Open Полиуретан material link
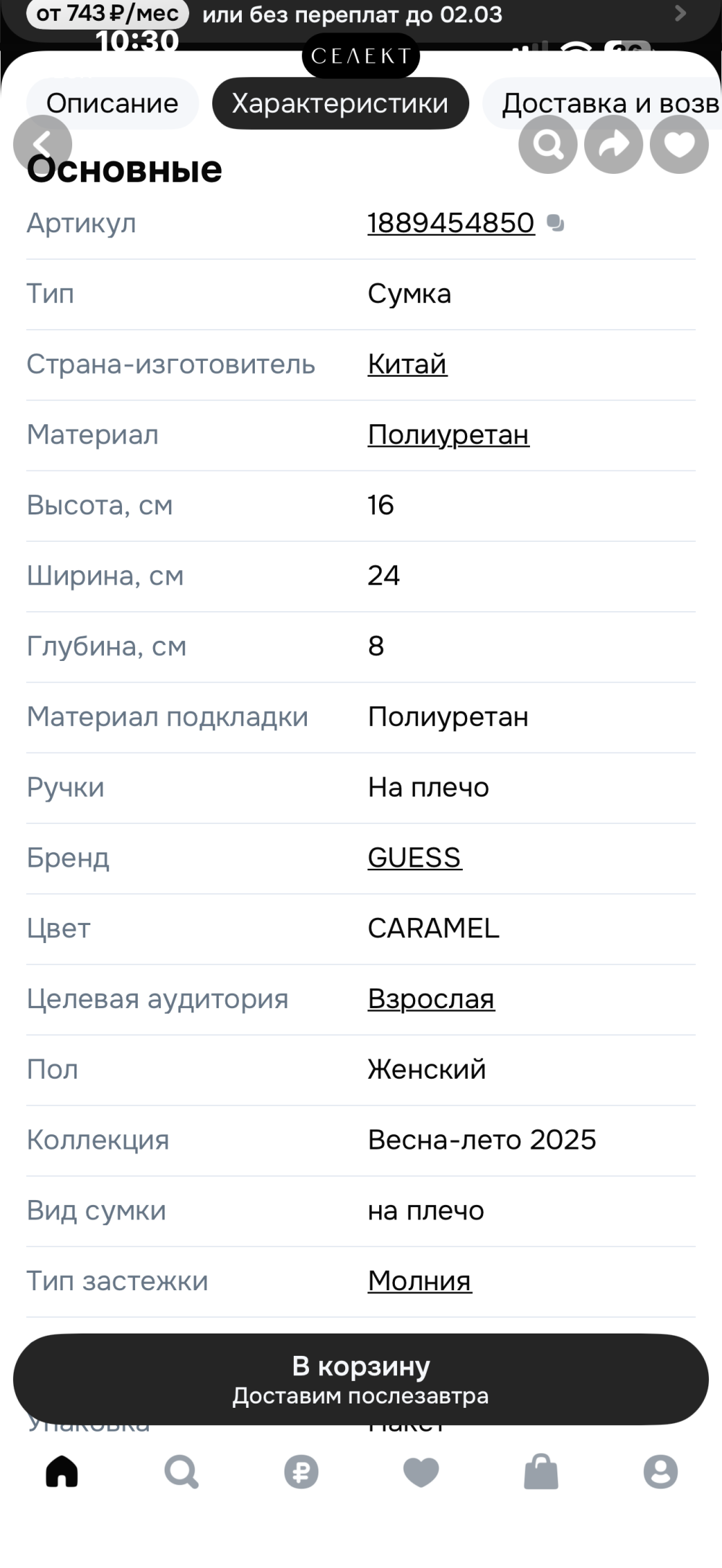Screen dimensions: 722x1568 (x=448, y=434)
